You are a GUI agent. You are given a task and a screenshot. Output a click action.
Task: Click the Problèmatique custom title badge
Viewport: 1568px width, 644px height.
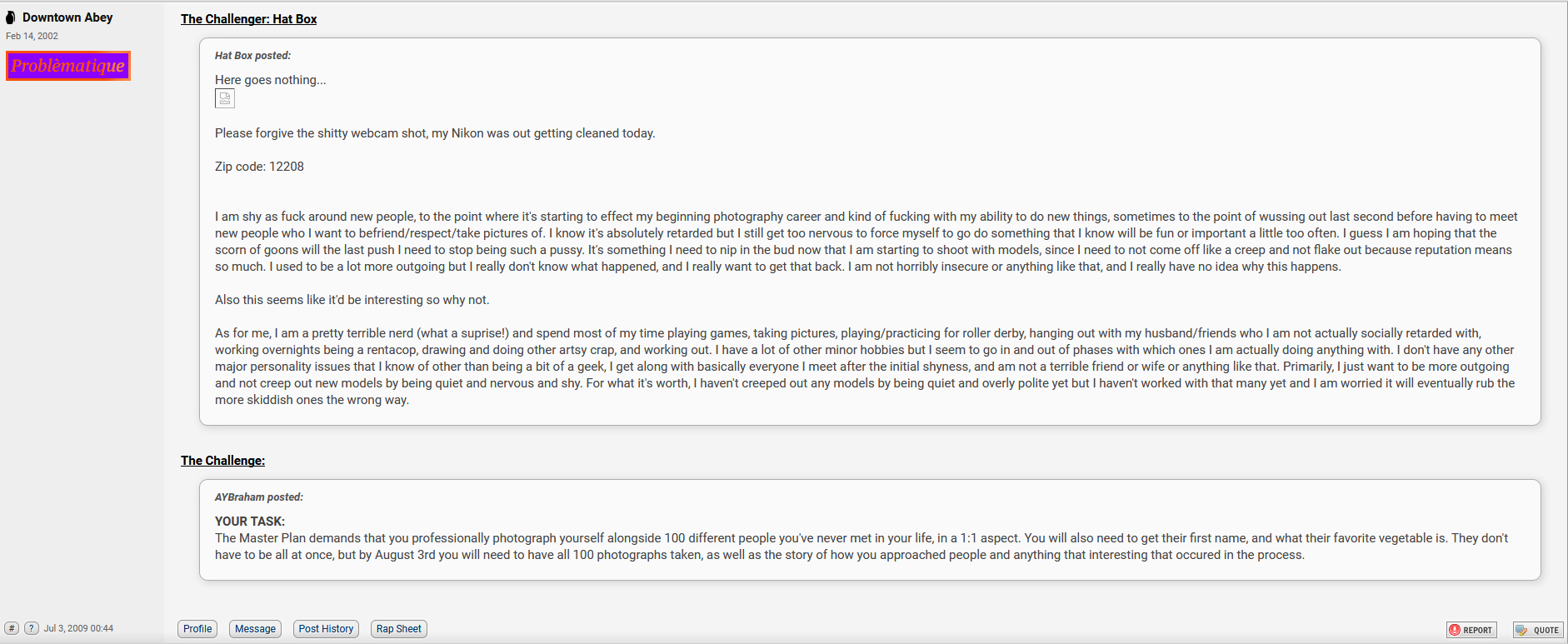(68, 66)
